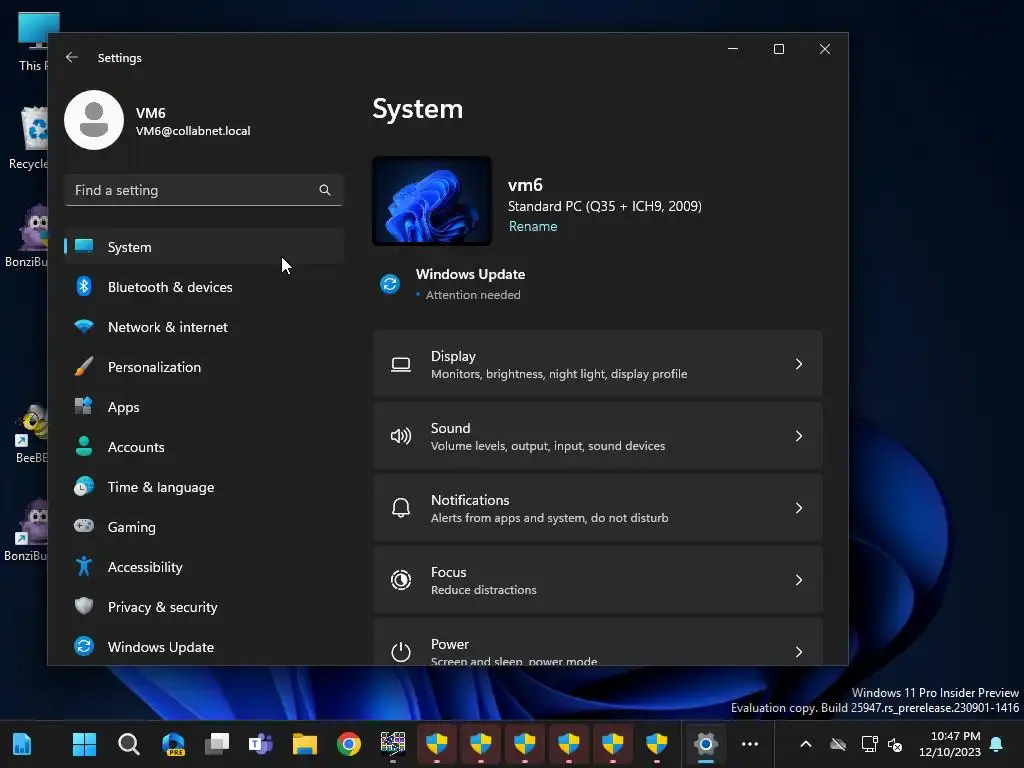The width and height of the screenshot is (1024, 768).
Task: Click the Sound speaker icon
Action: (401, 436)
